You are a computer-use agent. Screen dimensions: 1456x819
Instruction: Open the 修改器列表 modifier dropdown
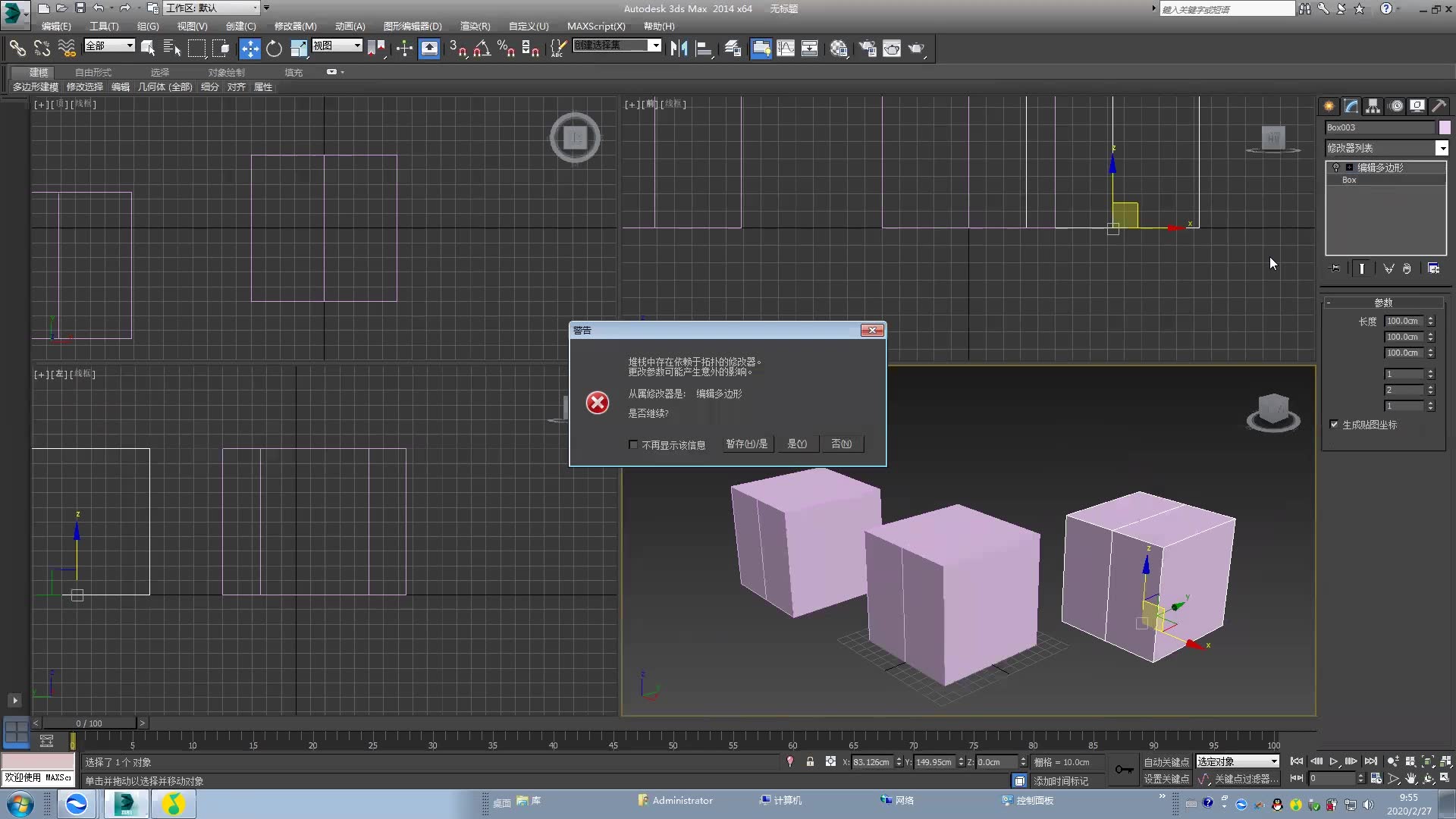[x=1442, y=148]
